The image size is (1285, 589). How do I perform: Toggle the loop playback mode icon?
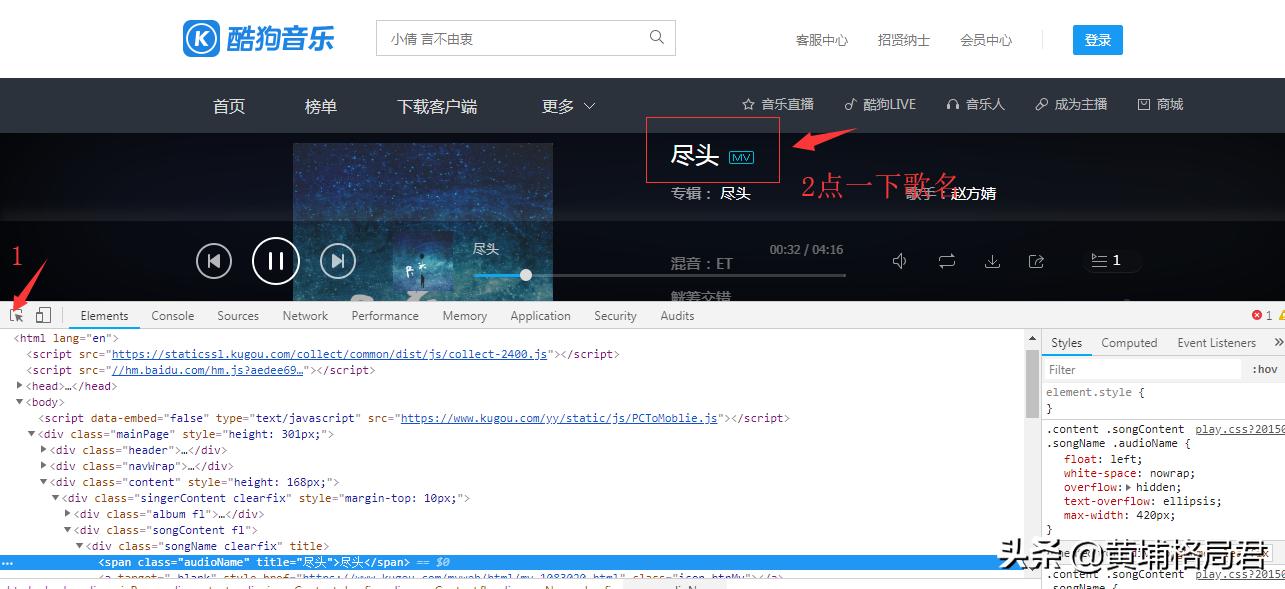pyautogui.click(x=946, y=260)
